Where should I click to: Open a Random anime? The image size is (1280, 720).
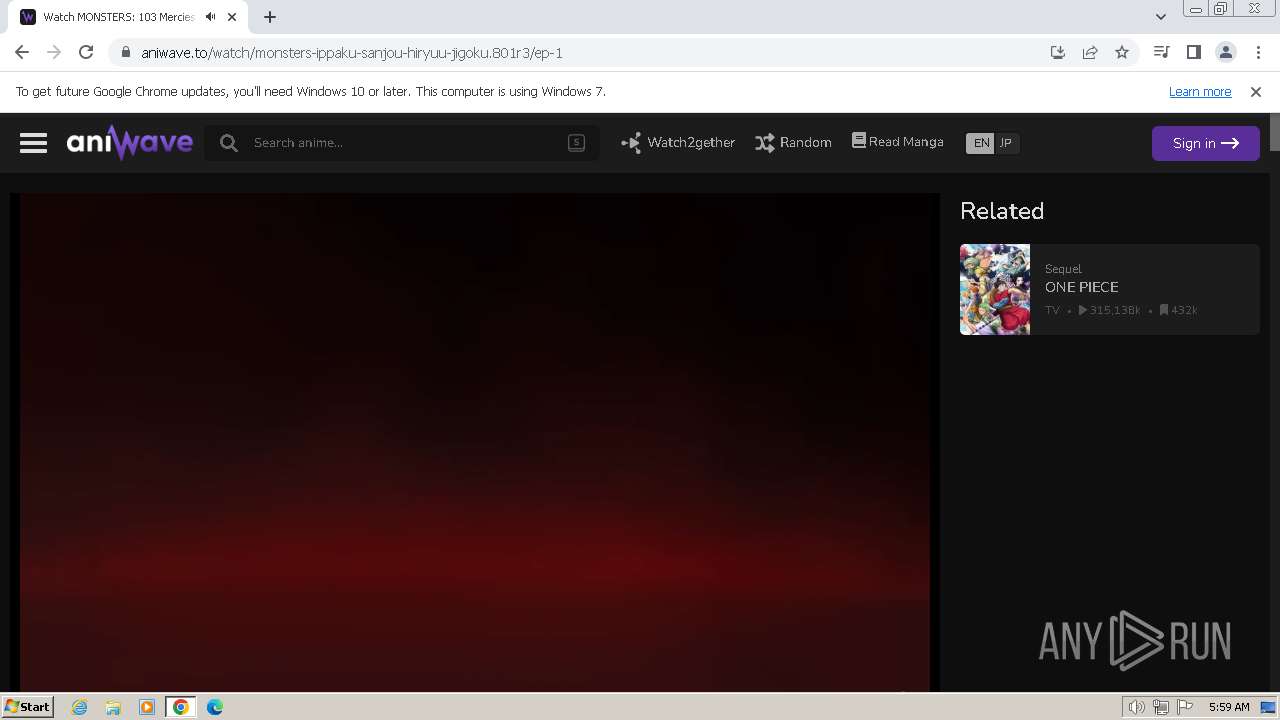[x=793, y=143]
